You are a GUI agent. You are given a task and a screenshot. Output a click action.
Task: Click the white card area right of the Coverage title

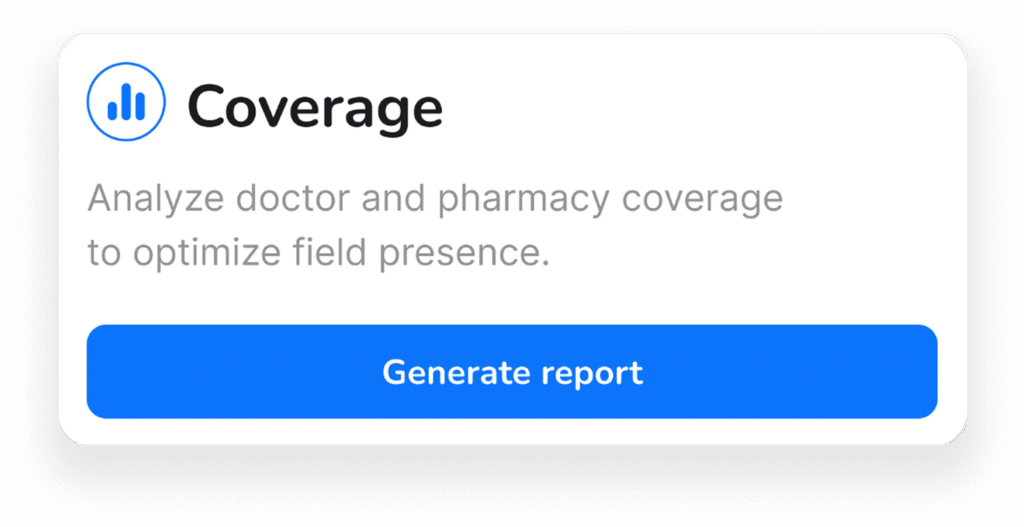(x=700, y=106)
